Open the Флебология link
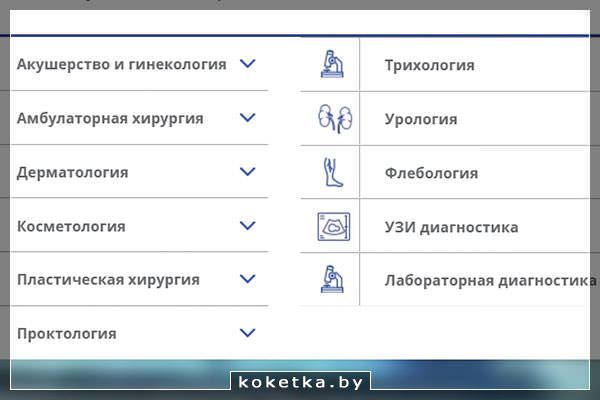Screen dimensions: 600x400 tap(432, 173)
